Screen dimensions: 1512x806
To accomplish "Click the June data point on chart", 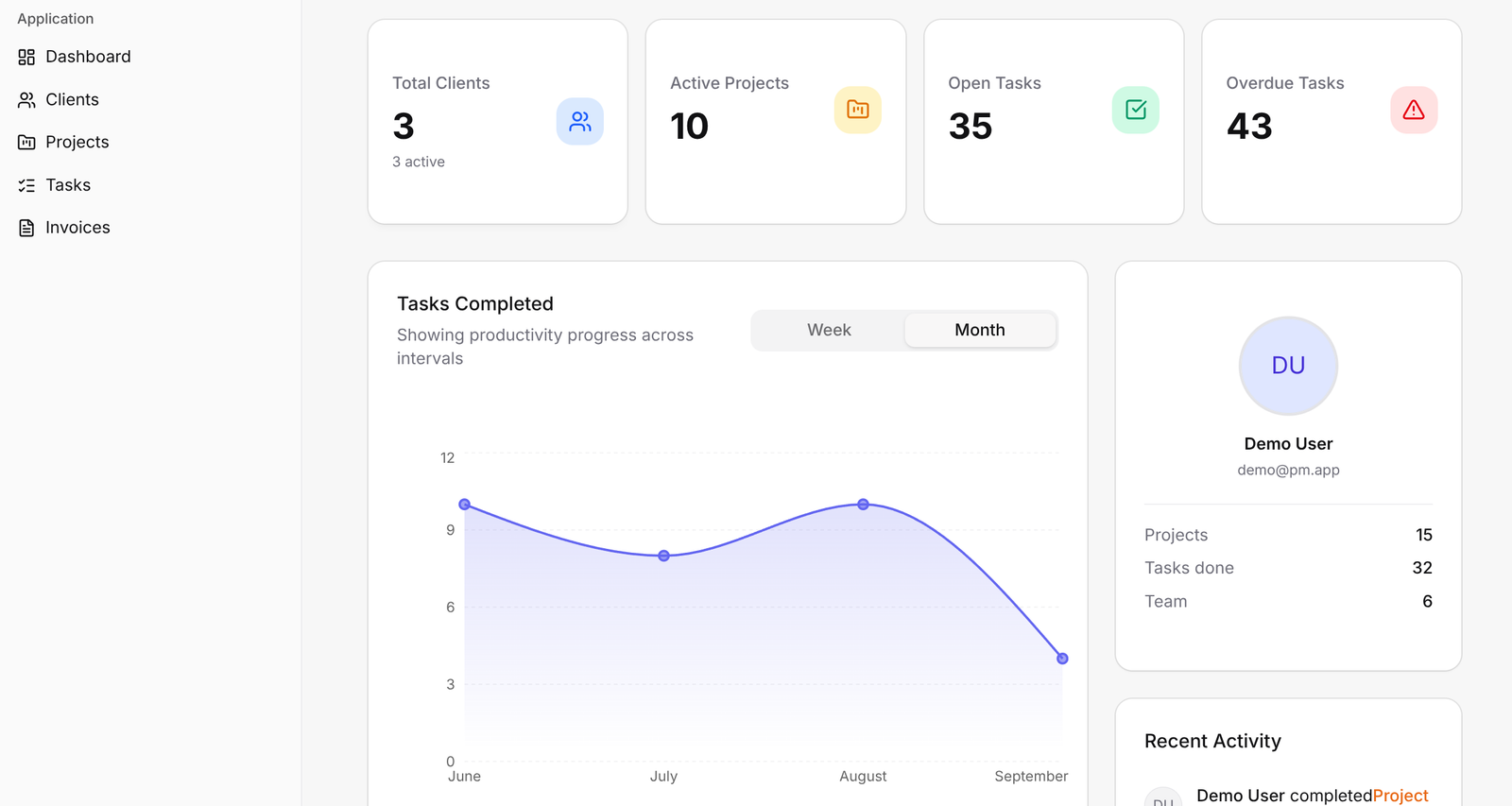I will point(465,505).
